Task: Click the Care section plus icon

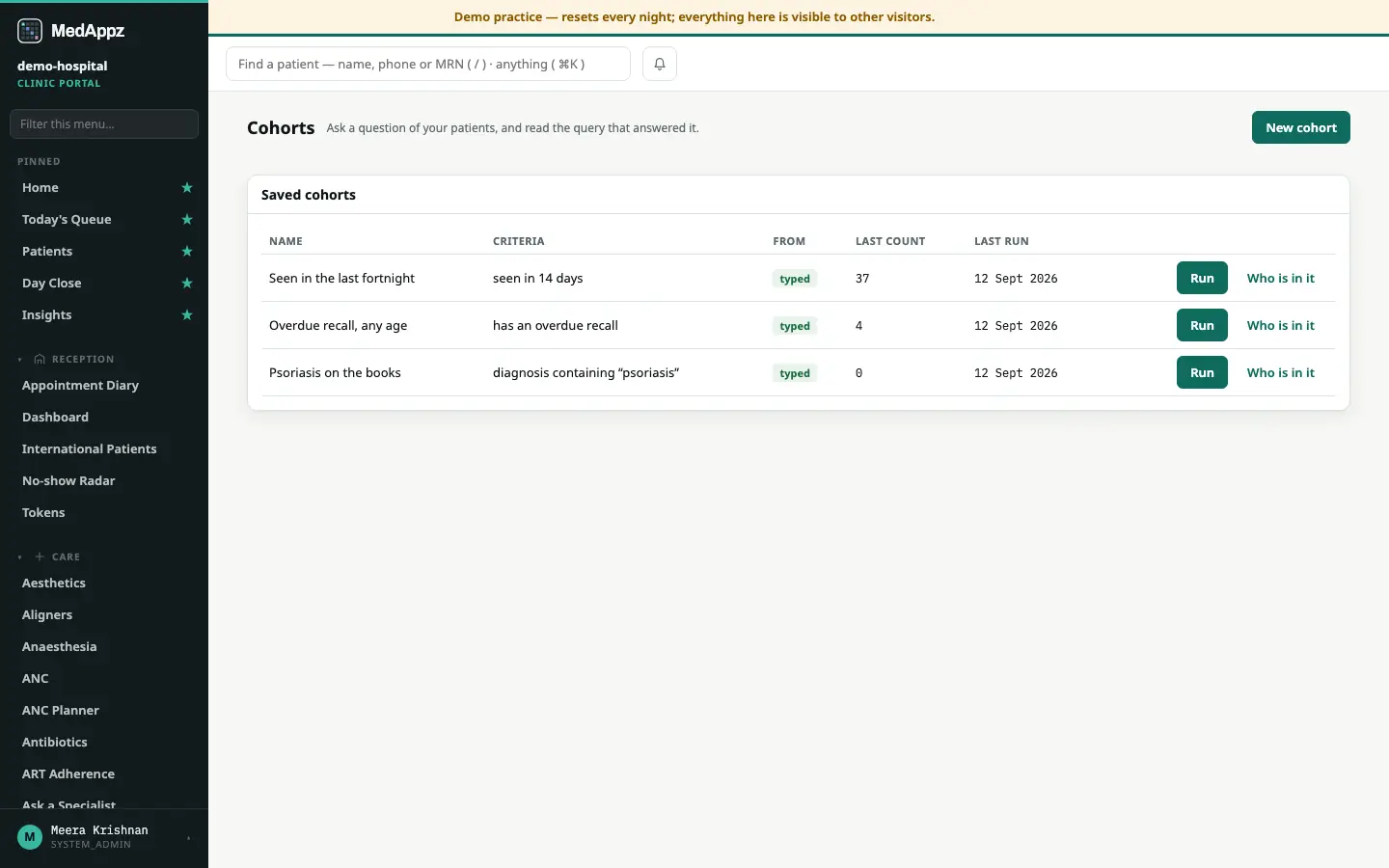Action: pyautogui.click(x=40, y=556)
